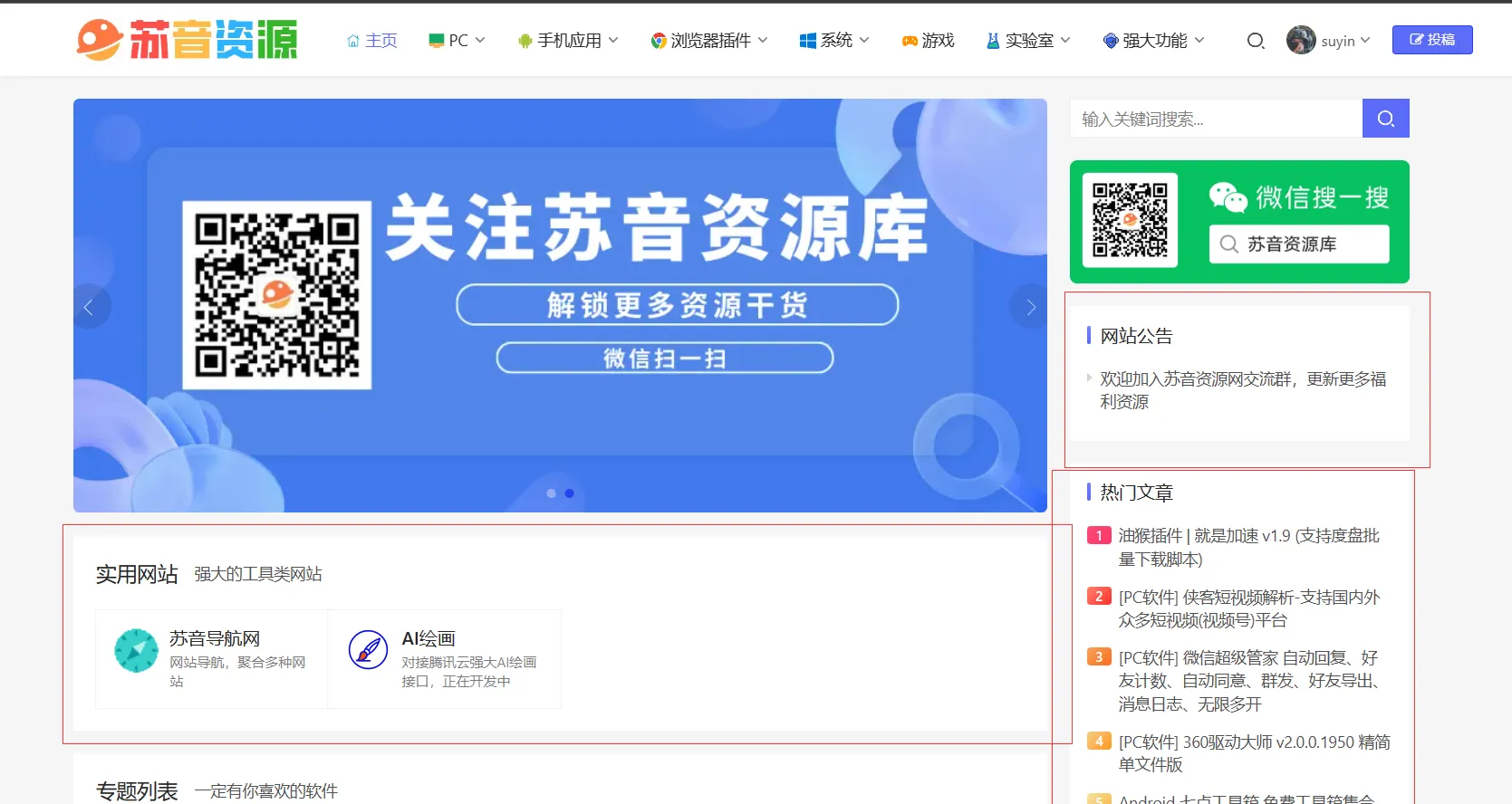Go to the 主页 tab

click(381, 41)
